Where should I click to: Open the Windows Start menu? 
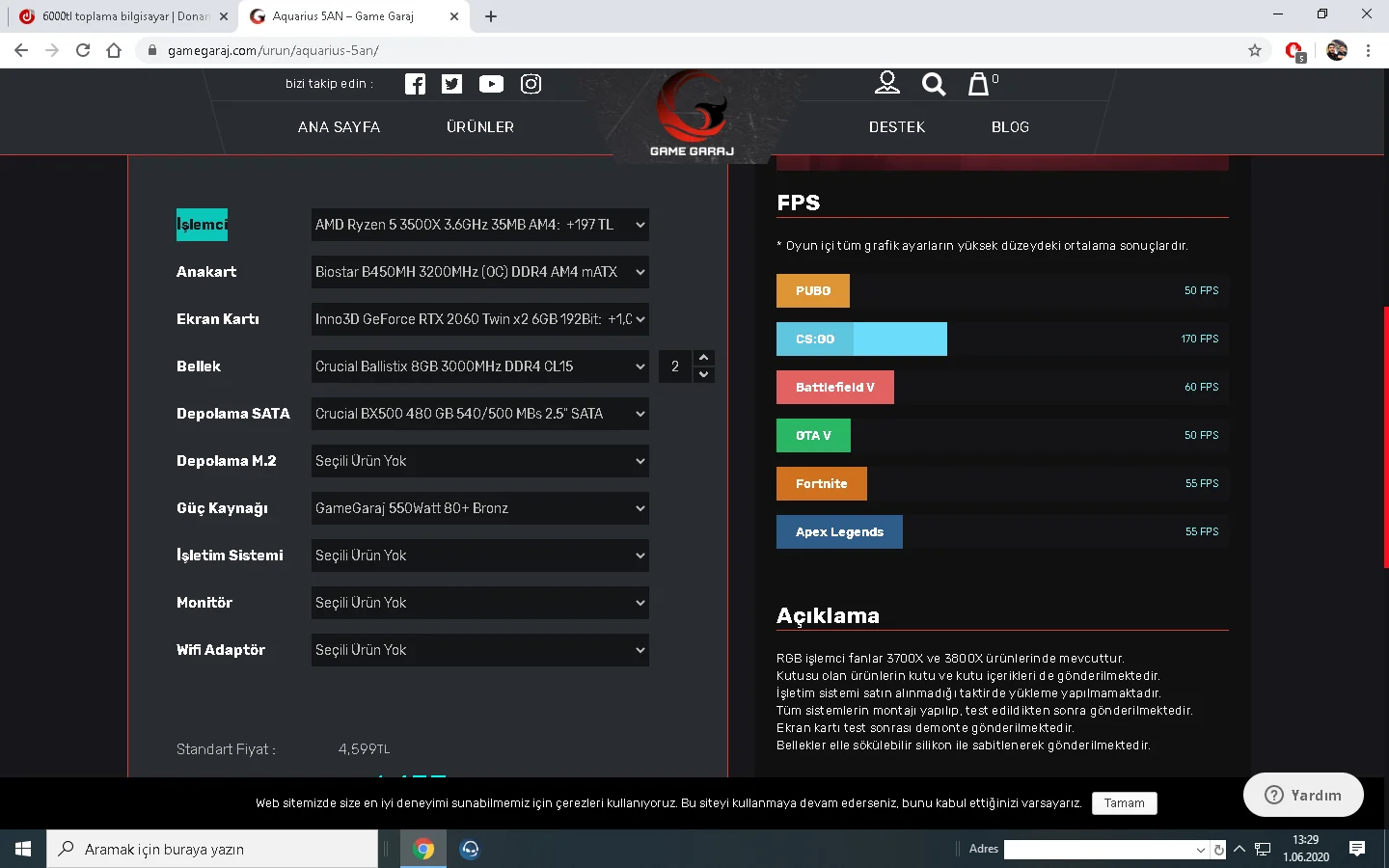pyautogui.click(x=23, y=849)
